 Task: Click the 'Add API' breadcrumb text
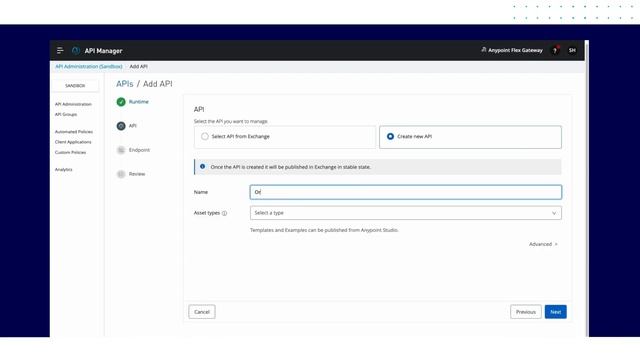pos(138,67)
